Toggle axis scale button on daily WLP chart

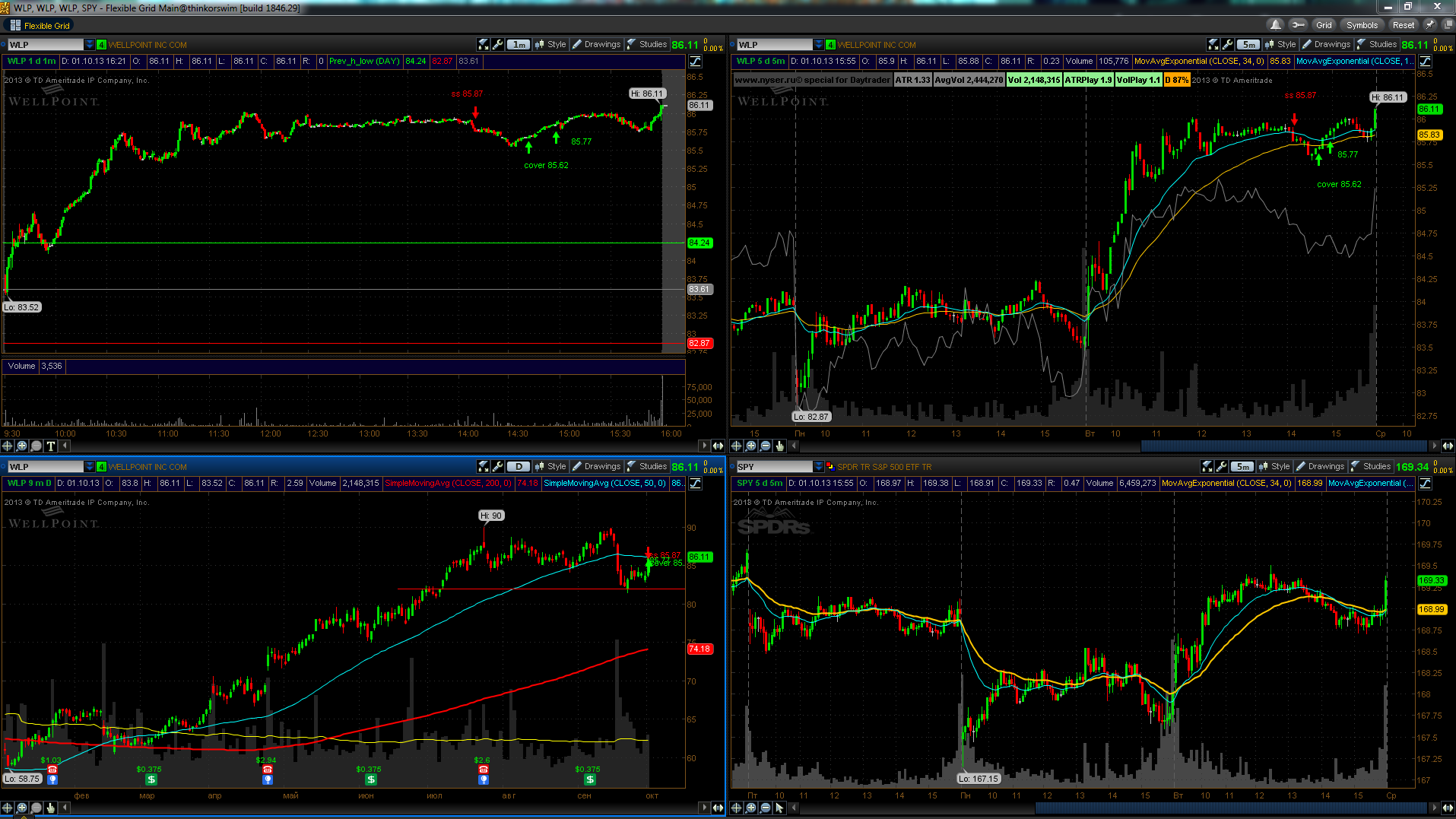click(x=696, y=484)
